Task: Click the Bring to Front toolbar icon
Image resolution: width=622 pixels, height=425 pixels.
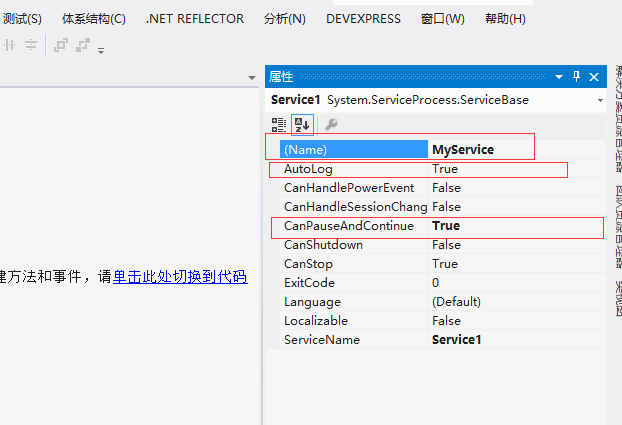Action: point(61,45)
